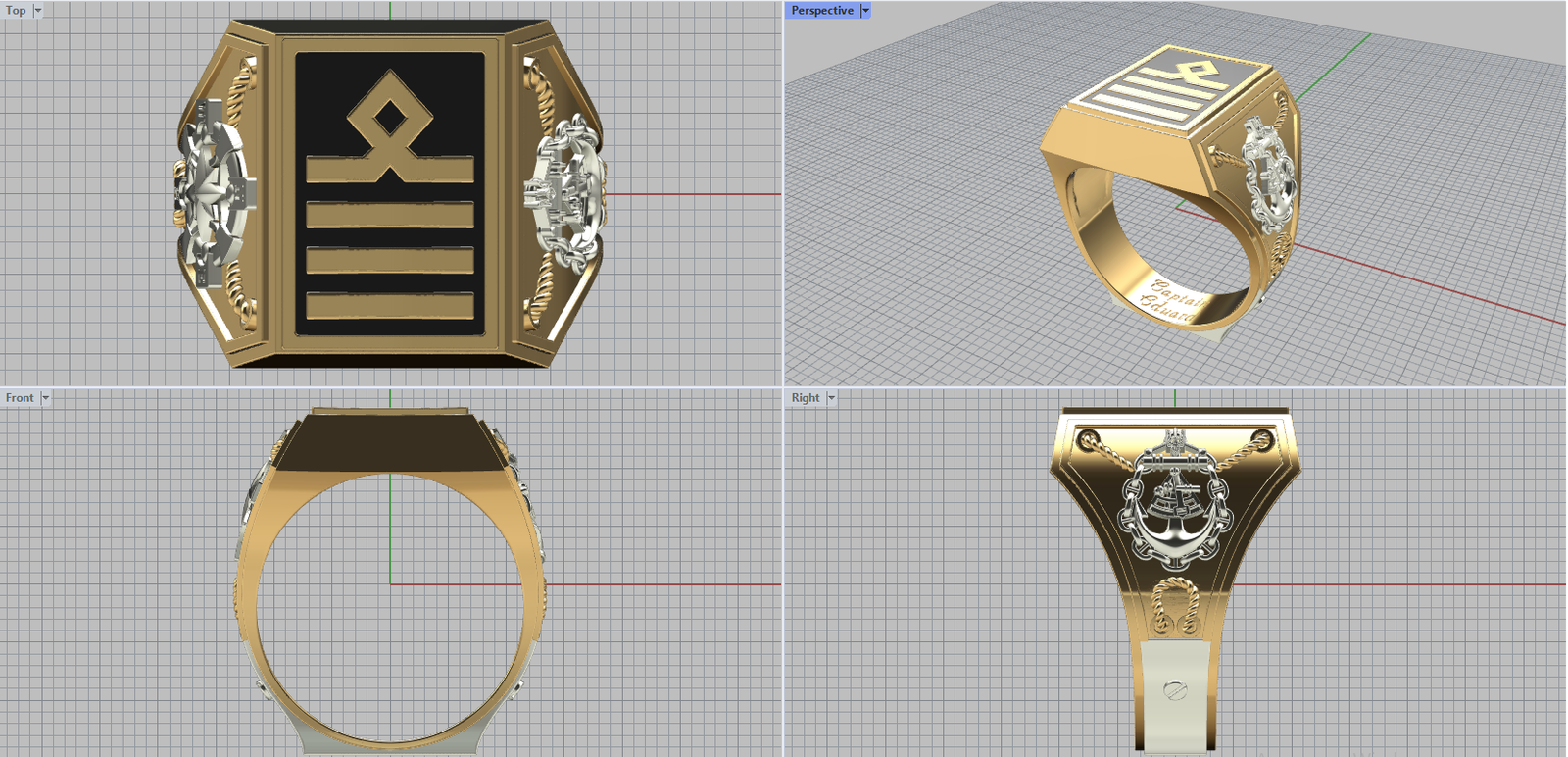Activate the Right viewport title
The image size is (1568, 757).
tap(806, 398)
